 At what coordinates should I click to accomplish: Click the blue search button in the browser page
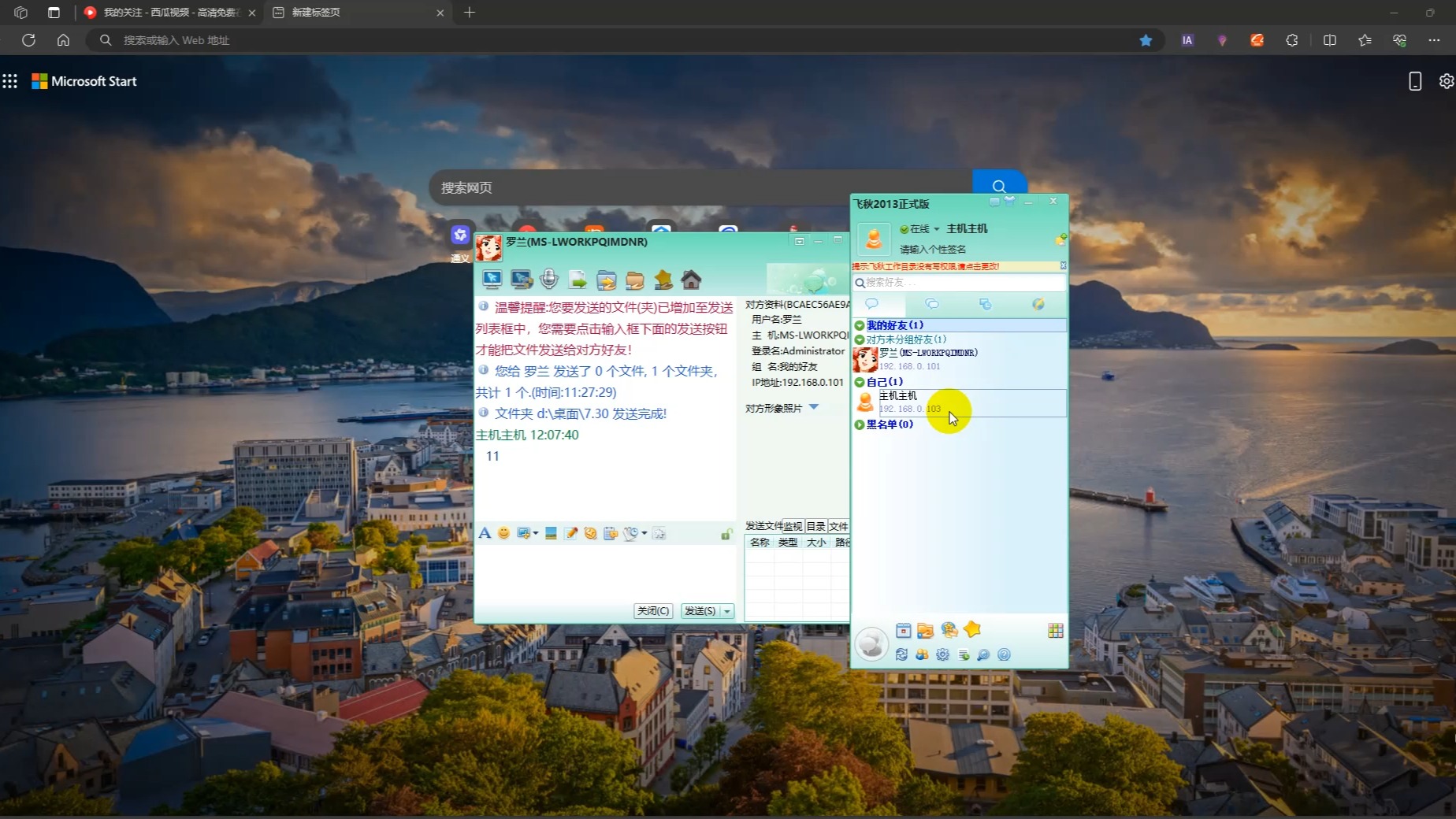coord(999,186)
